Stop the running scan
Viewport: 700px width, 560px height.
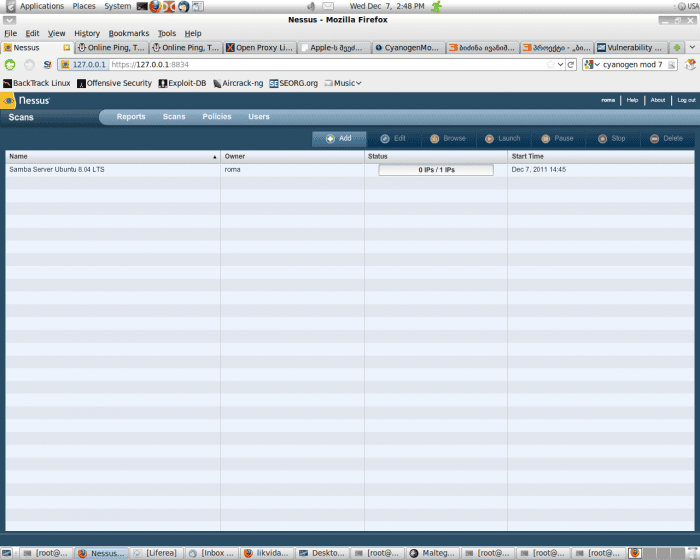(612, 138)
